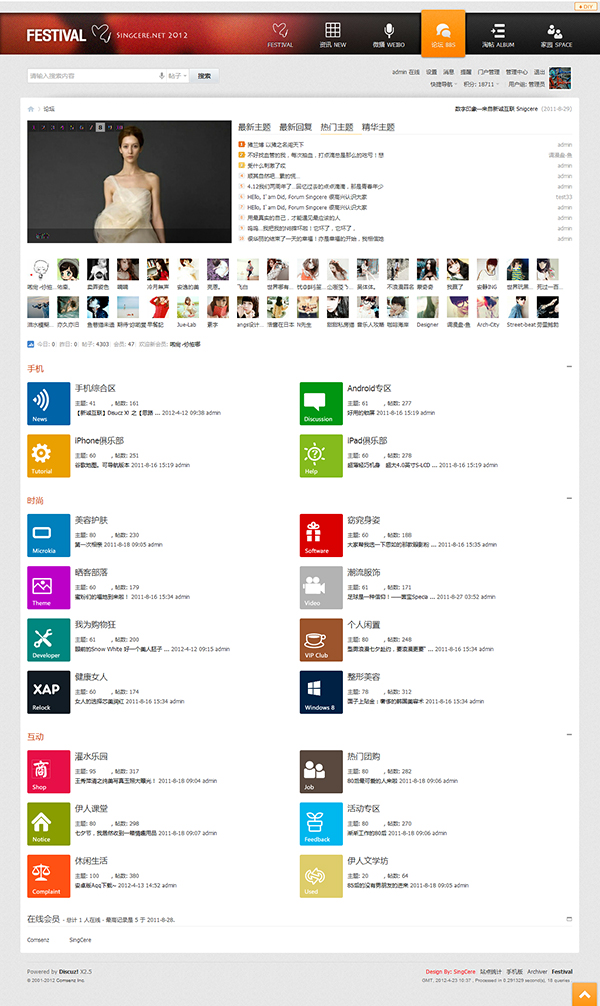Viewport: 600px width, 1006px height.
Task: Open the Windows 8 tile
Action: [321, 692]
